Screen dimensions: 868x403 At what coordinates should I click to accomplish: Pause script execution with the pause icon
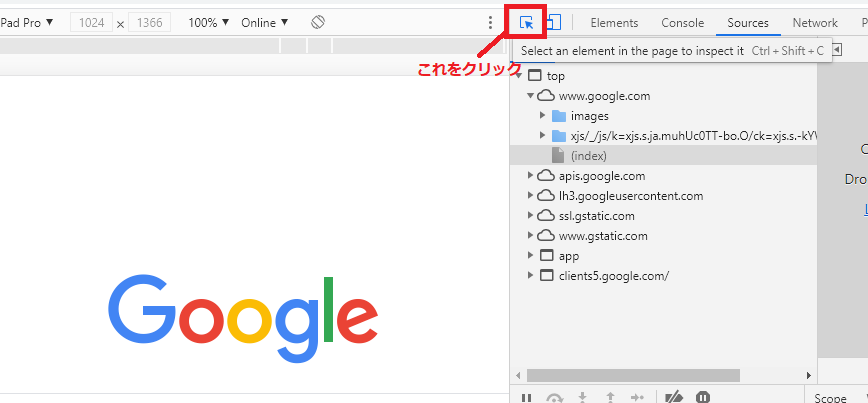click(526, 397)
